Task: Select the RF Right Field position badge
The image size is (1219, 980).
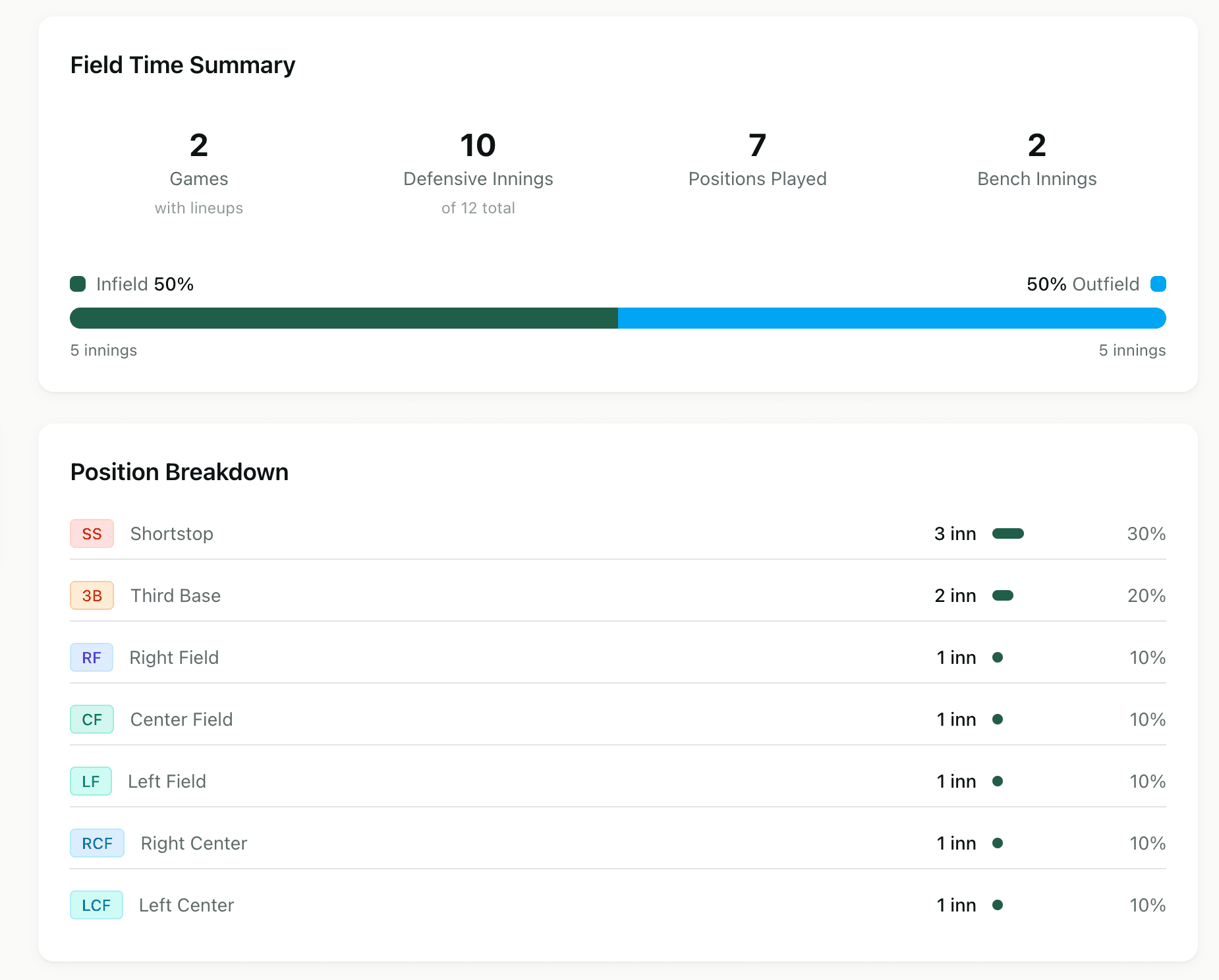Action: 92,657
